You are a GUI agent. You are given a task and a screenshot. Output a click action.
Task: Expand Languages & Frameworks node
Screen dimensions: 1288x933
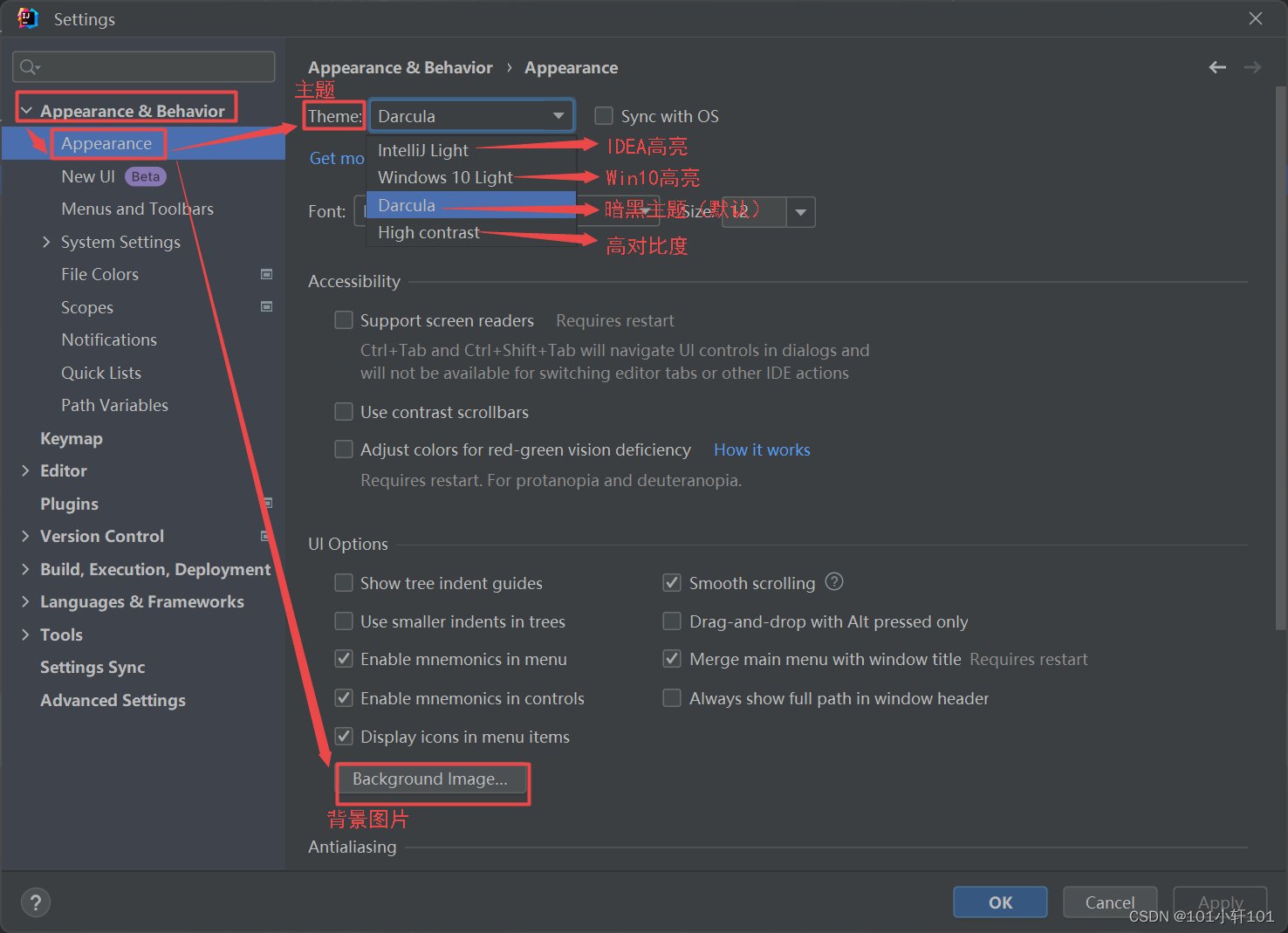[25, 601]
